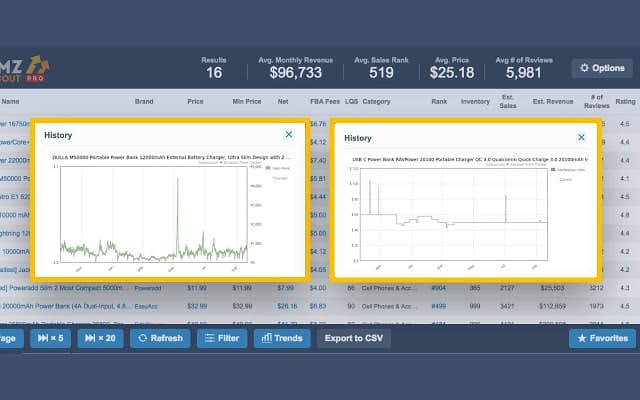The height and width of the screenshot is (400, 640).
Task: Sort by the Inventory column header
Action: (475, 101)
